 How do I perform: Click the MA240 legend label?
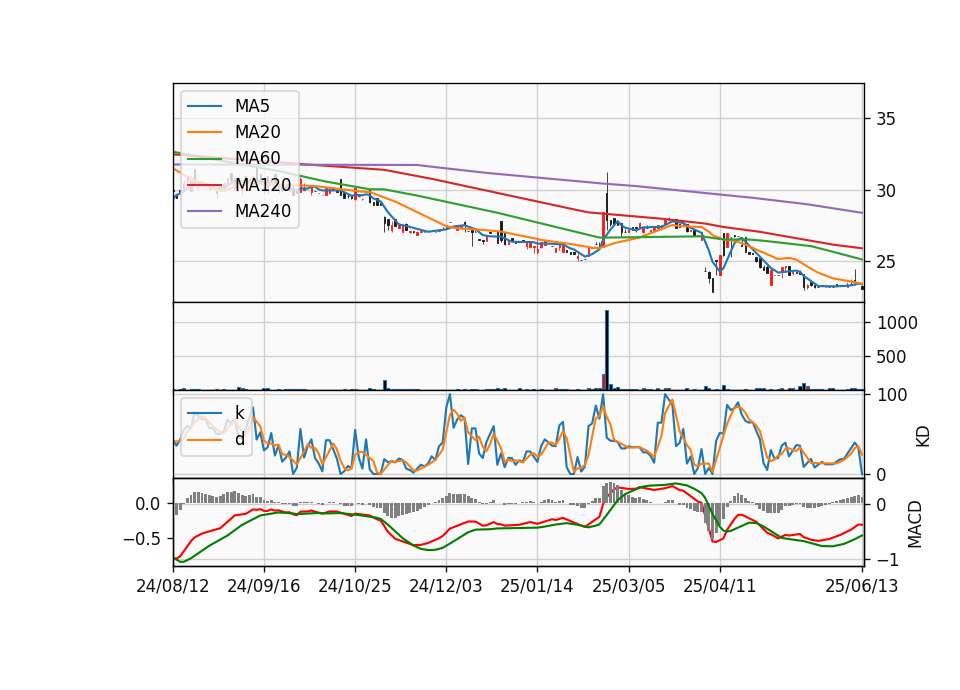(263, 211)
